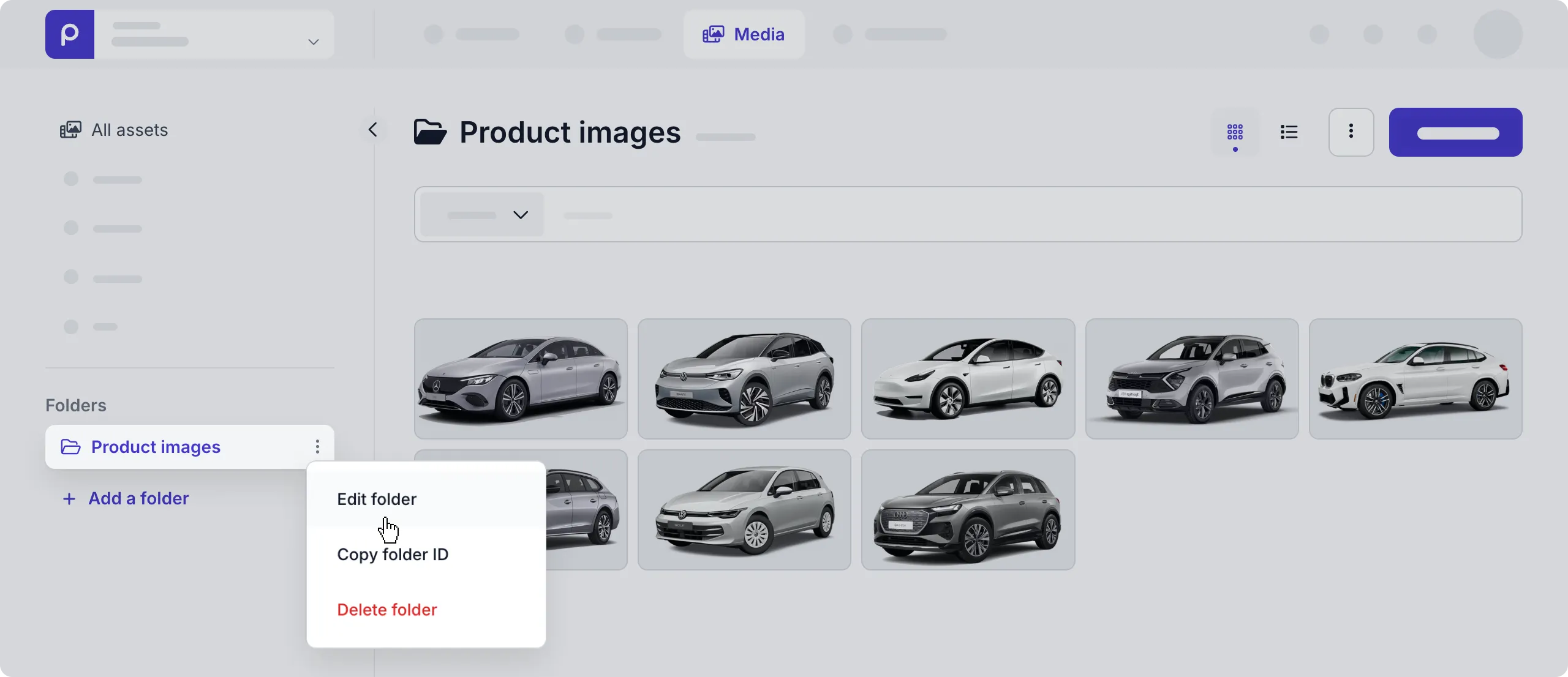Open the three-dot menu beside the view toggles

1351,132
